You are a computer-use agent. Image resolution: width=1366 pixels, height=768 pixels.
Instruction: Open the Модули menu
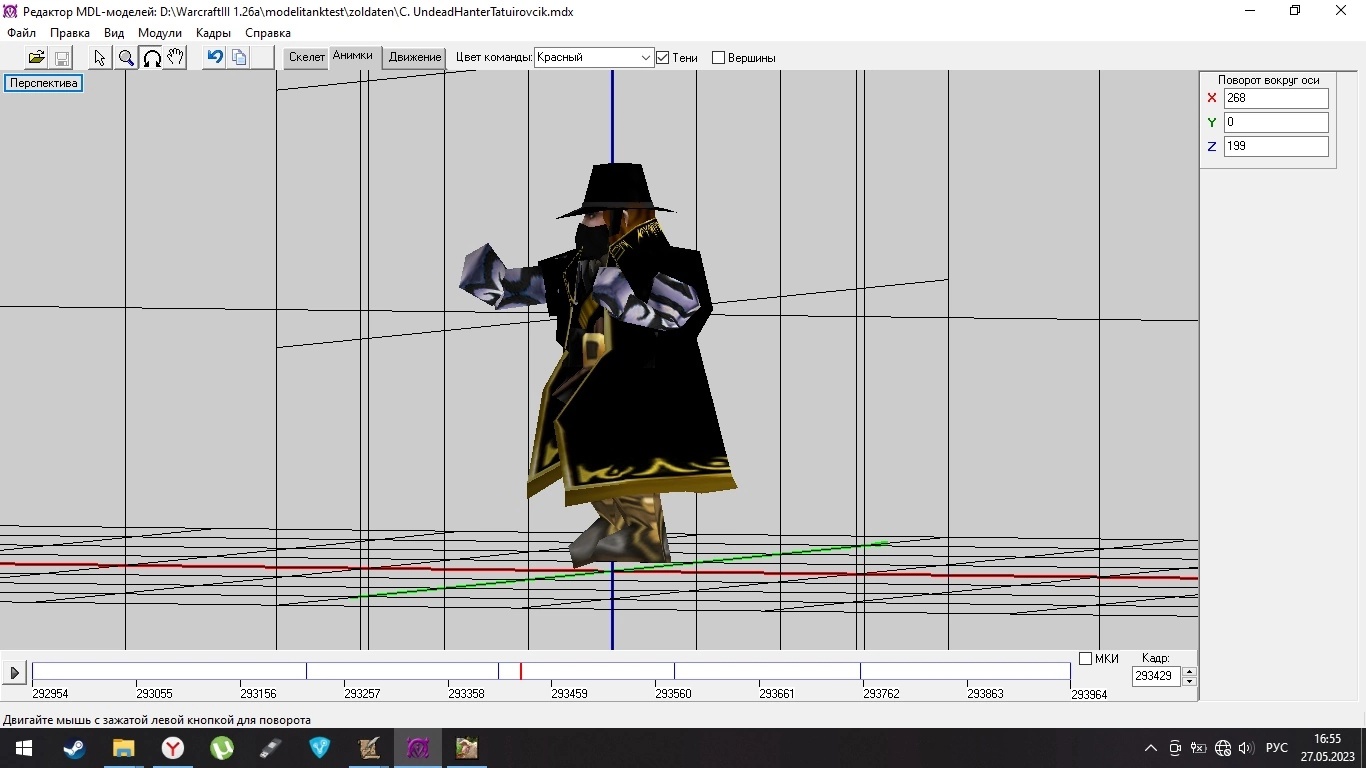click(x=160, y=33)
